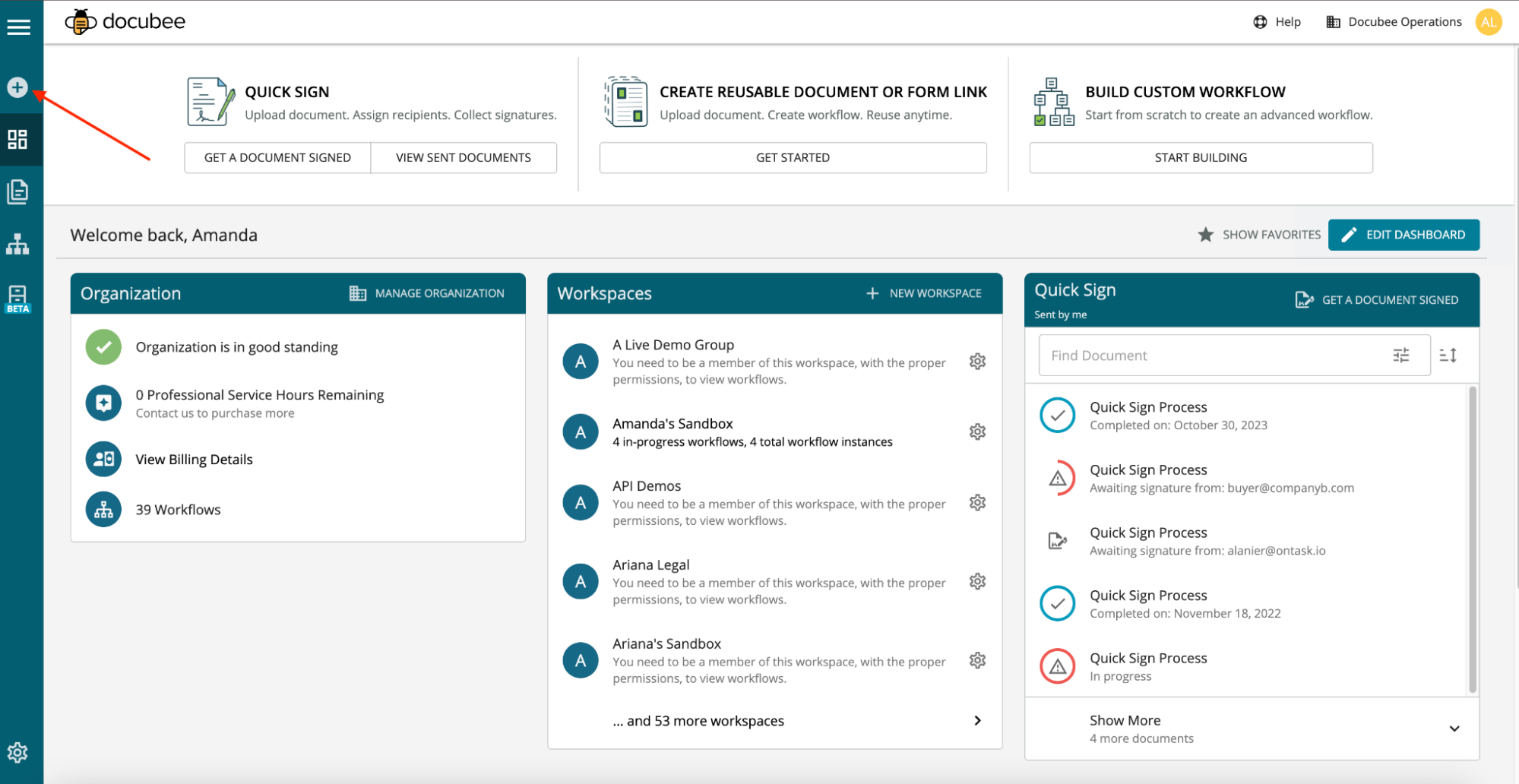Image resolution: width=1519 pixels, height=784 pixels.
Task: Click the plus create-new icon in sidebar
Action: [x=17, y=87]
